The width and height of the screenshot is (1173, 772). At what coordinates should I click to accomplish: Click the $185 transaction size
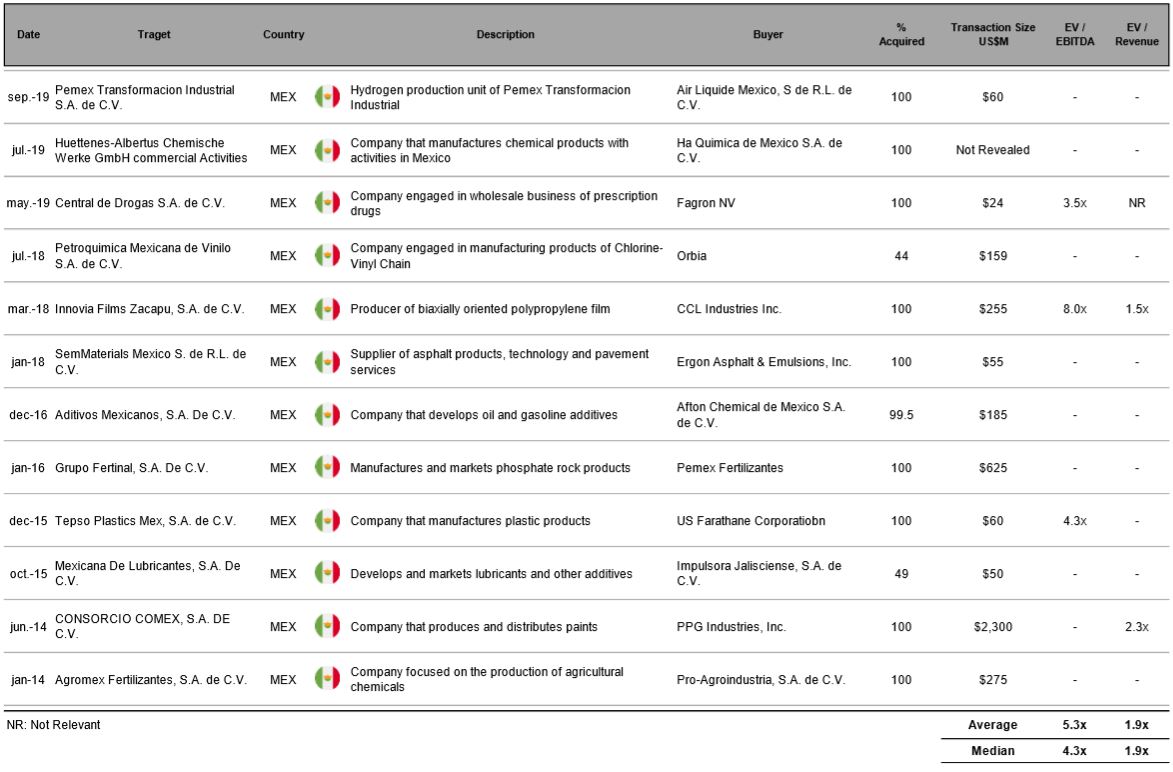(993, 414)
